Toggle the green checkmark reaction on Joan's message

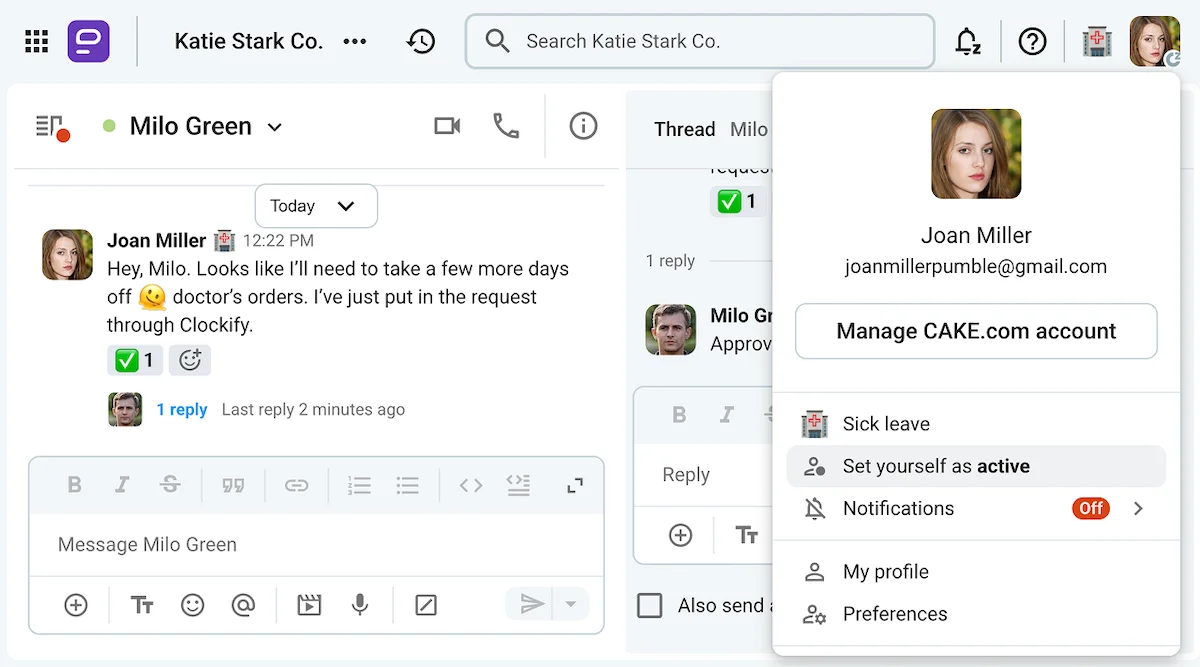[x=134, y=360]
